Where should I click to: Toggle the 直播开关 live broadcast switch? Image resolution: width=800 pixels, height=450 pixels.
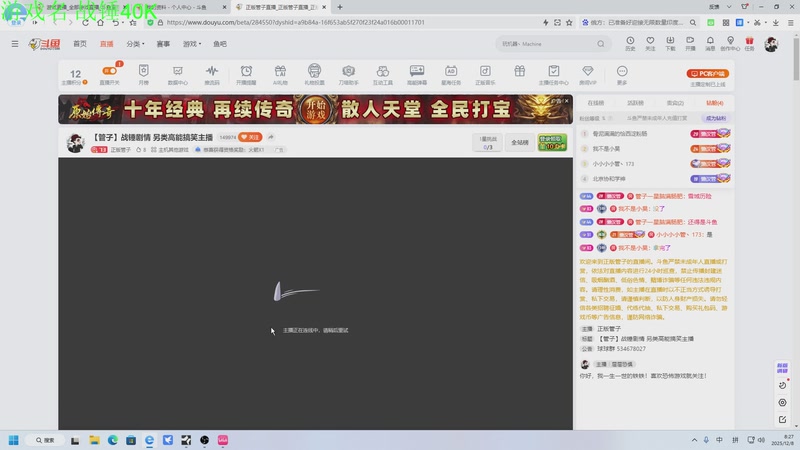pyautogui.click(x=110, y=74)
